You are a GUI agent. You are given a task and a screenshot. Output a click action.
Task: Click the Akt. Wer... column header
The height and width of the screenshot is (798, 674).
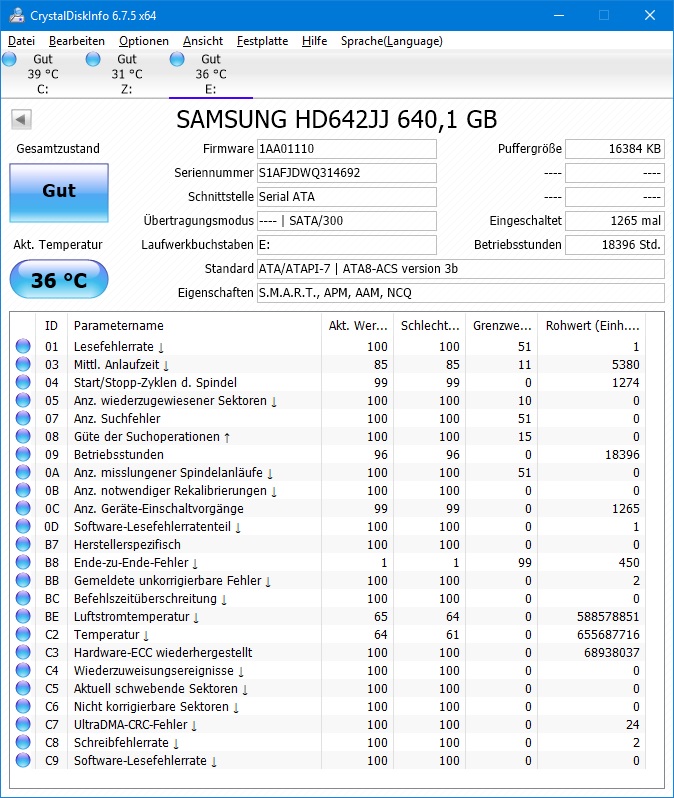(x=358, y=325)
